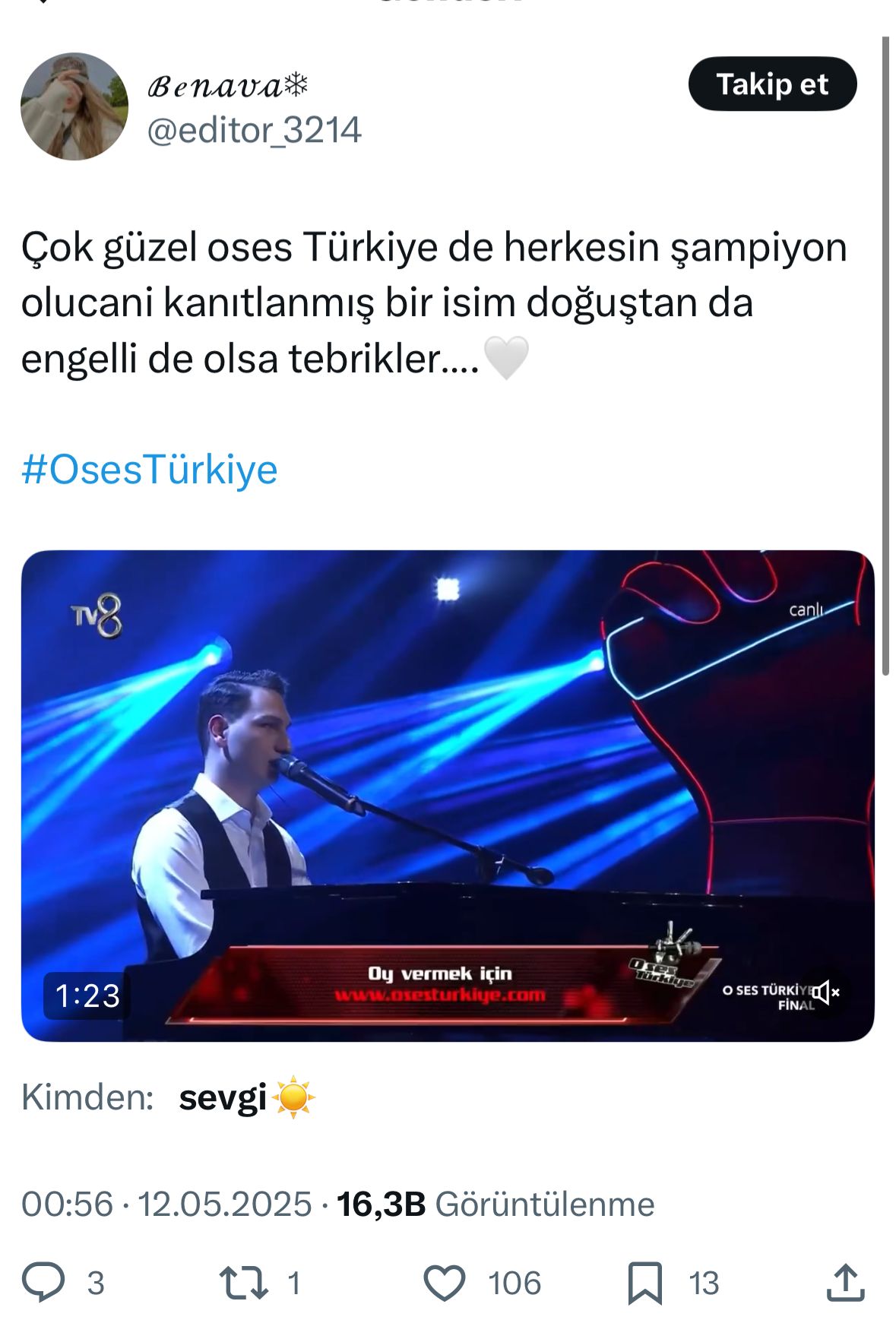Like the tweet with the heart icon
Viewport: 896px width, 1339px height.
444,1284
